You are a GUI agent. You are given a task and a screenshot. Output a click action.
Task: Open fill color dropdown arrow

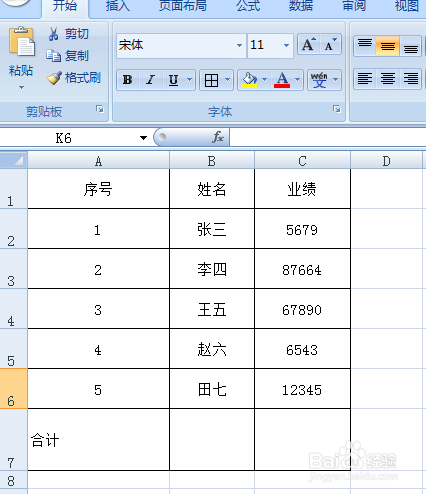[265, 80]
